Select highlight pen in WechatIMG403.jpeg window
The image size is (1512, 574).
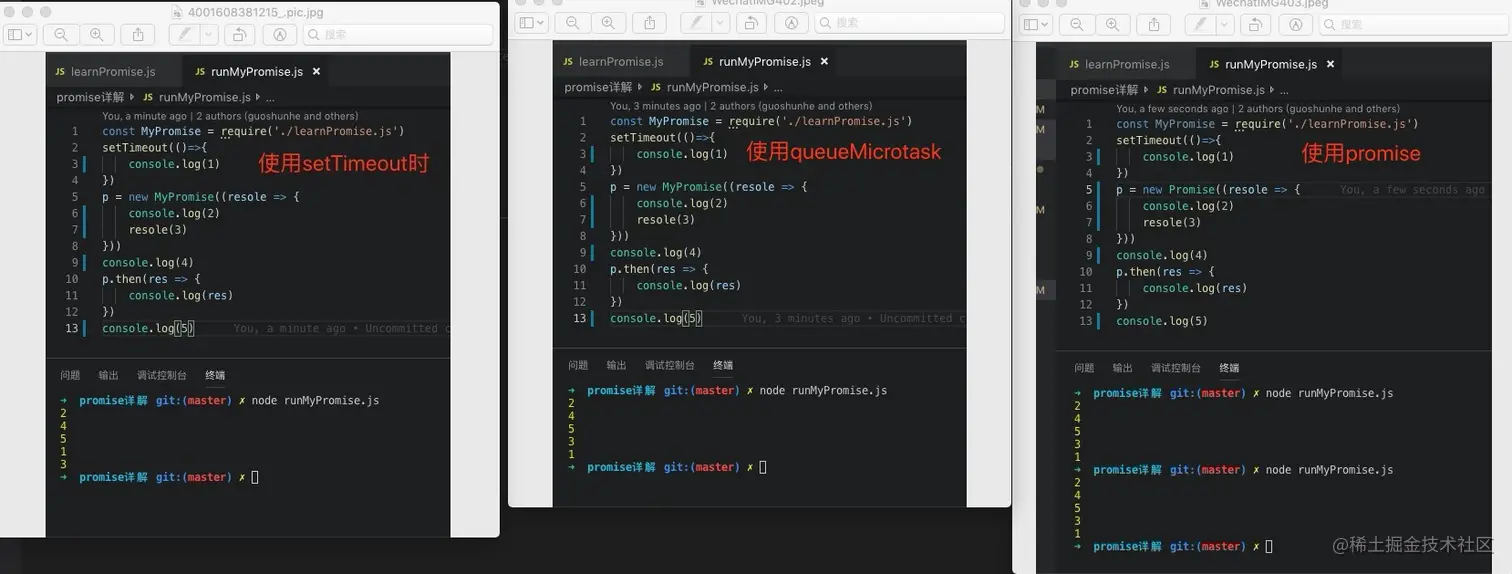[1200, 24]
